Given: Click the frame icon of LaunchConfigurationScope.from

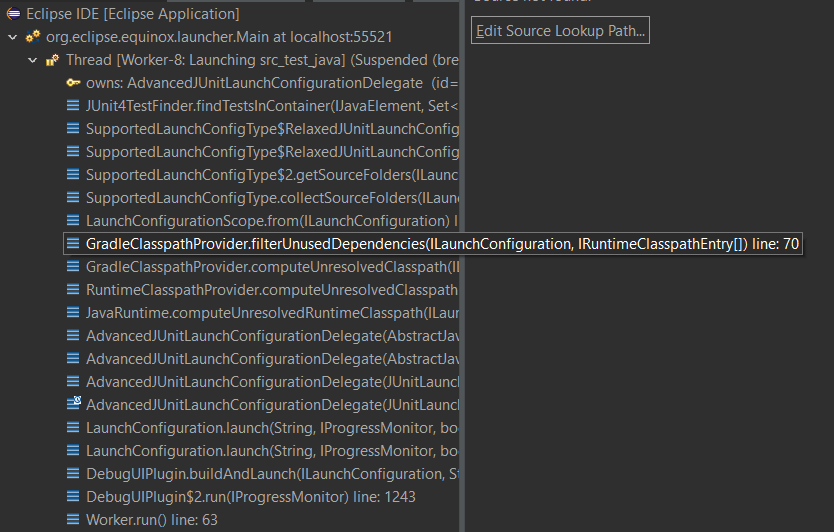Looking at the screenshot, I should tap(73, 220).
